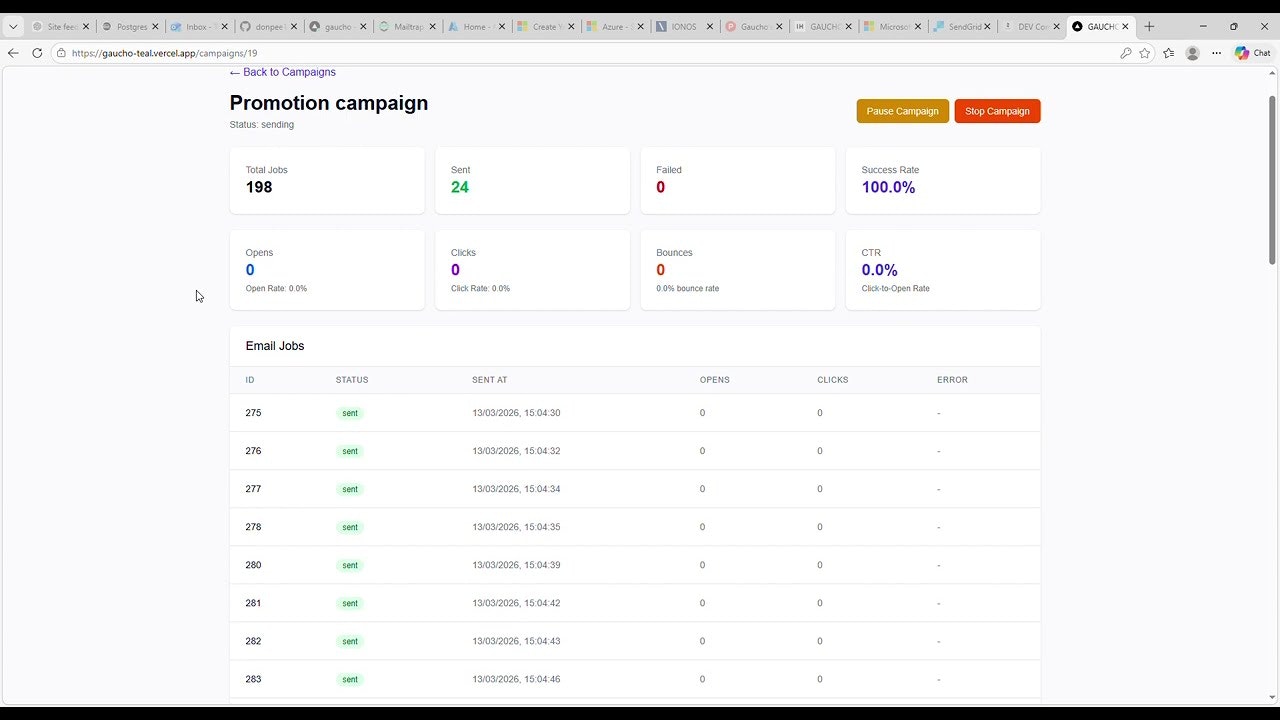The image size is (1280, 720).
Task: Click the site security icon in address bar
Action: coord(61,53)
